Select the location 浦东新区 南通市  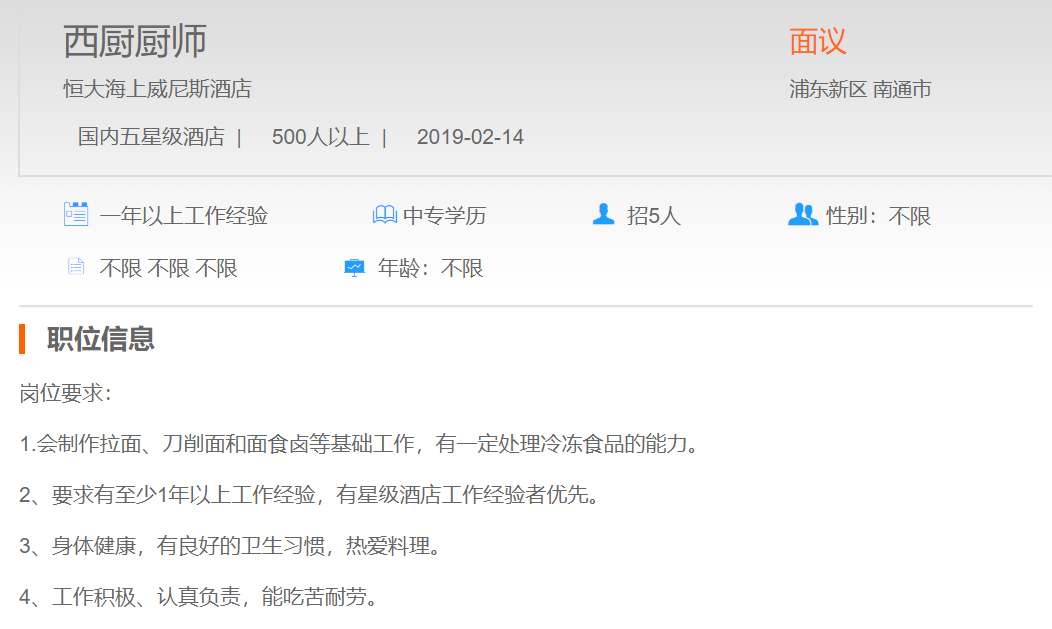pos(860,89)
